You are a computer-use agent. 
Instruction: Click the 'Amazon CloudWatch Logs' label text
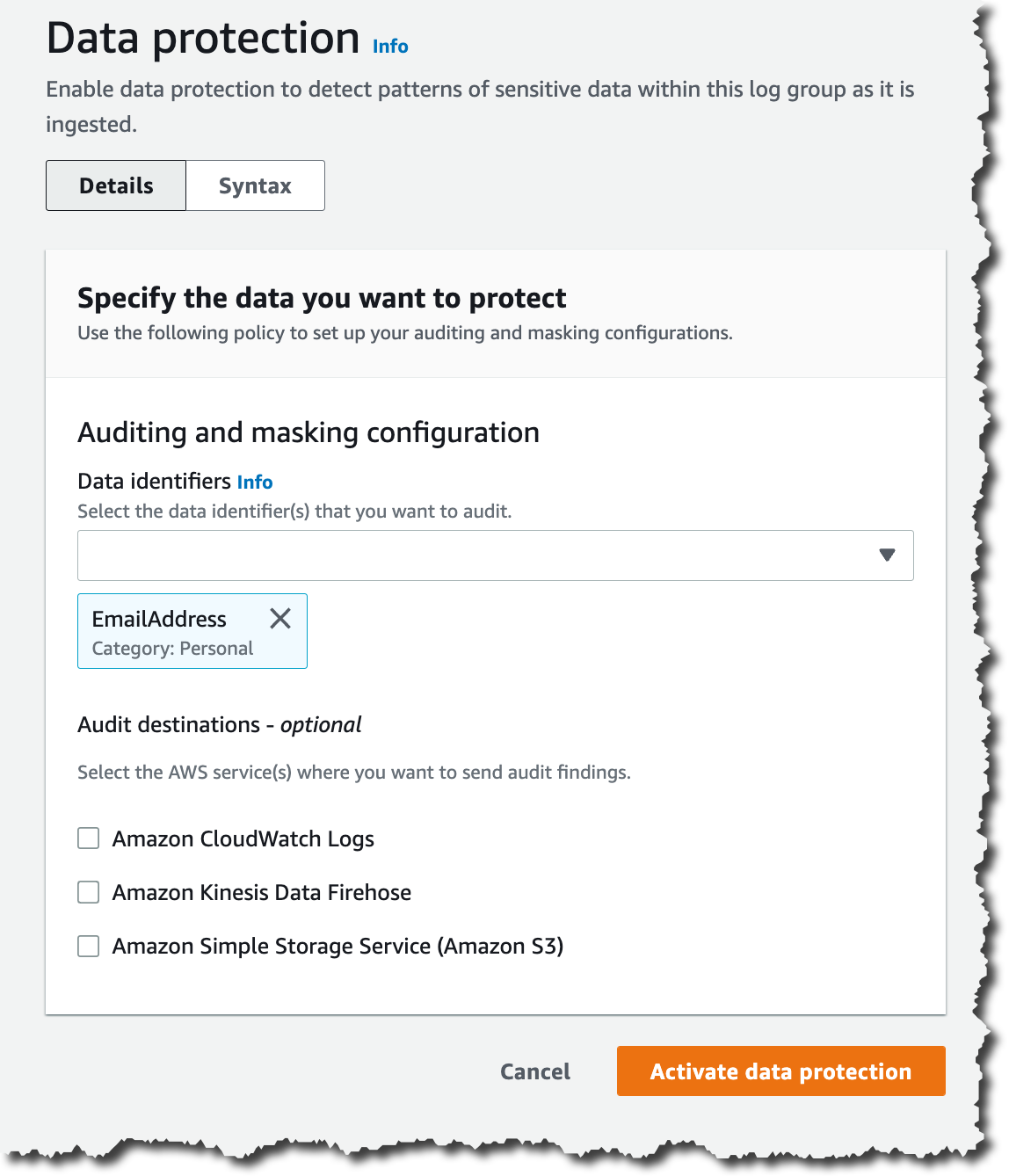tap(243, 838)
